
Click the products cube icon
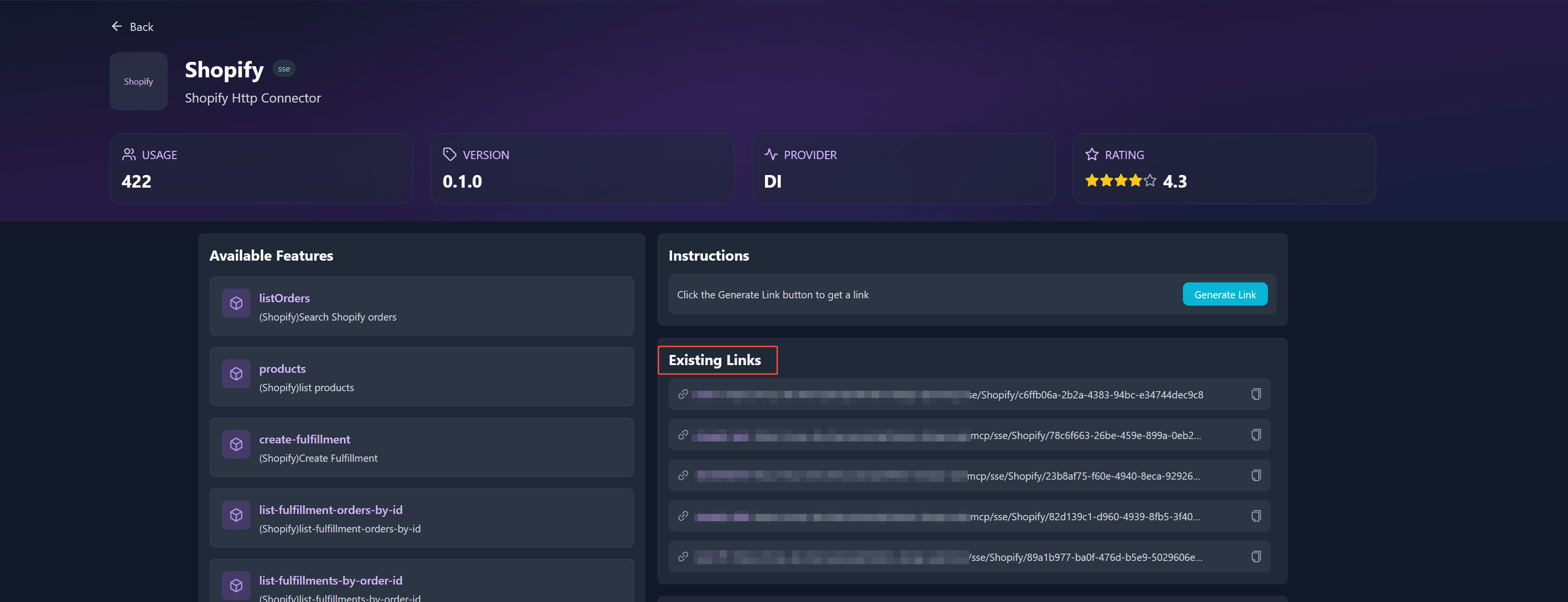236,374
